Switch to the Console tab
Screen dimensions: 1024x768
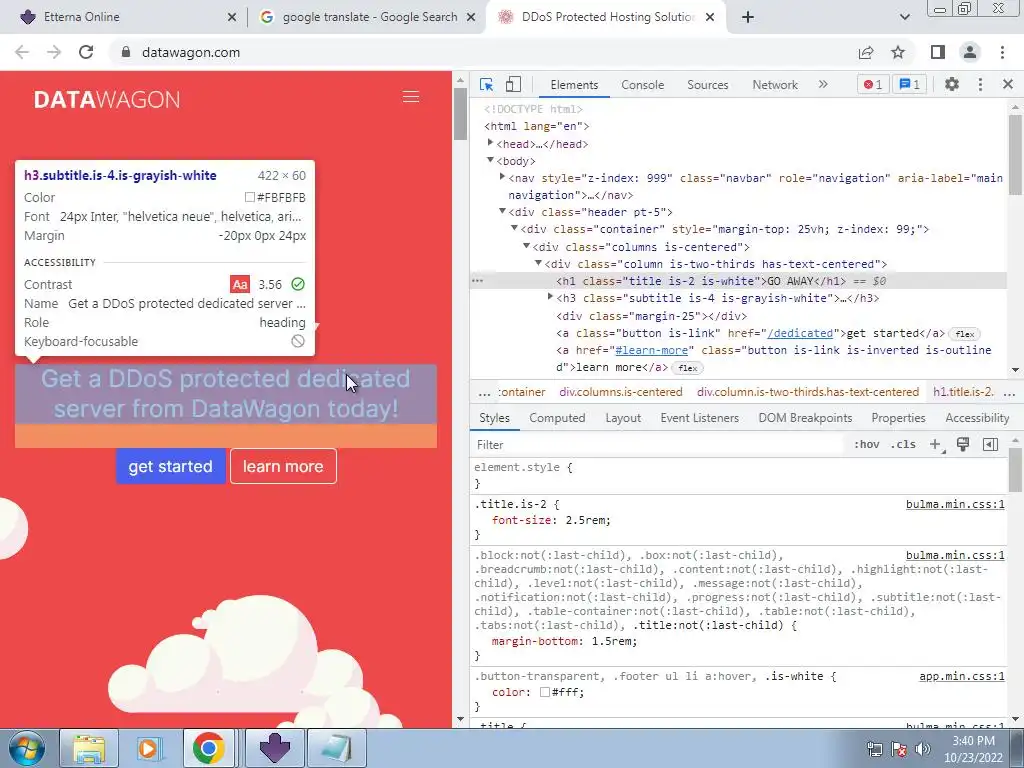pyautogui.click(x=643, y=85)
